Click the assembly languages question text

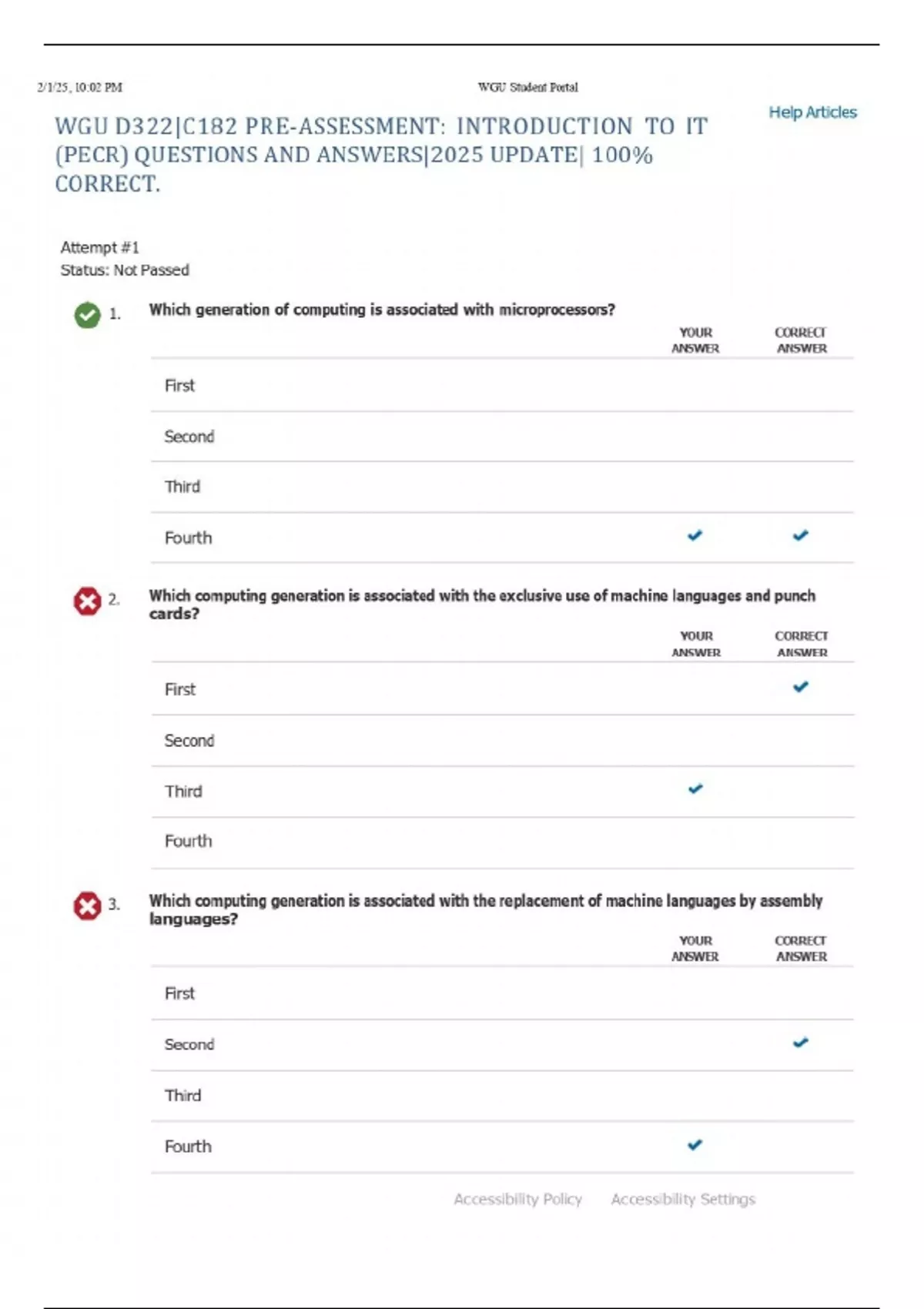pos(485,909)
